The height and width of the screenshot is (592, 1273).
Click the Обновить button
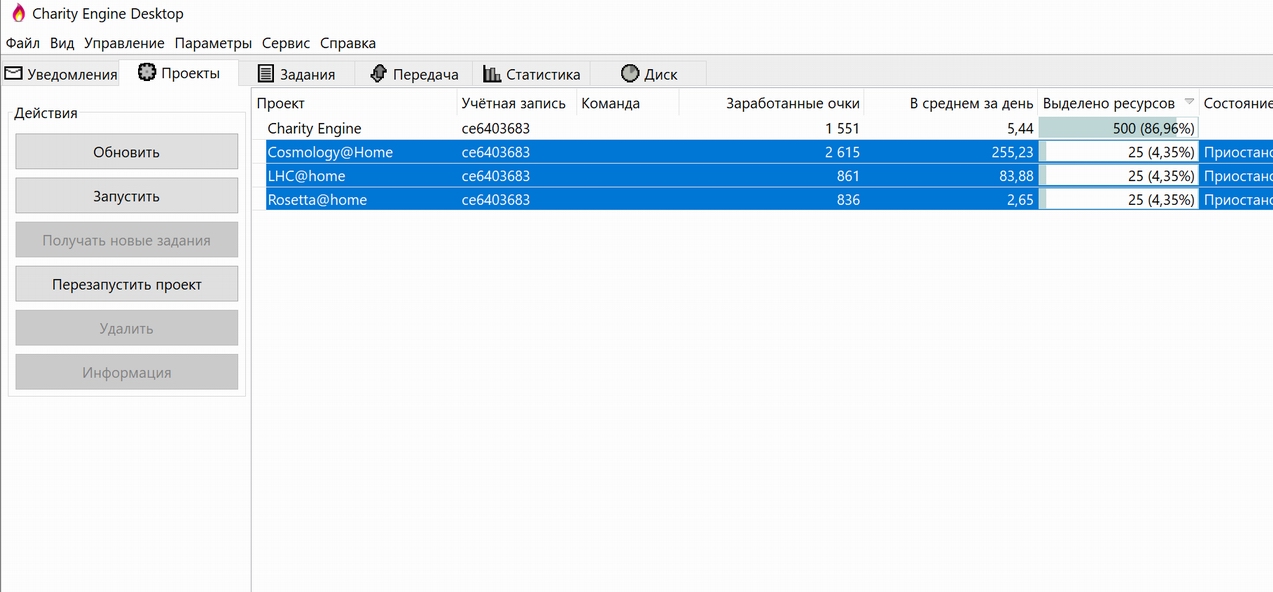tap(127, 152)
